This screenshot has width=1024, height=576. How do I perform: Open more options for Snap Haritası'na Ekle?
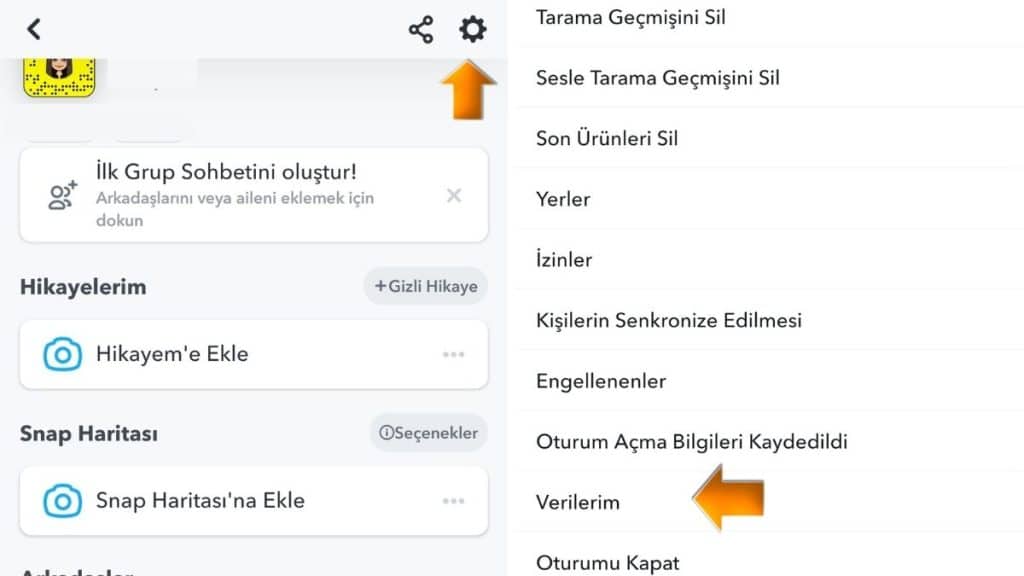(x=454, y=501)
